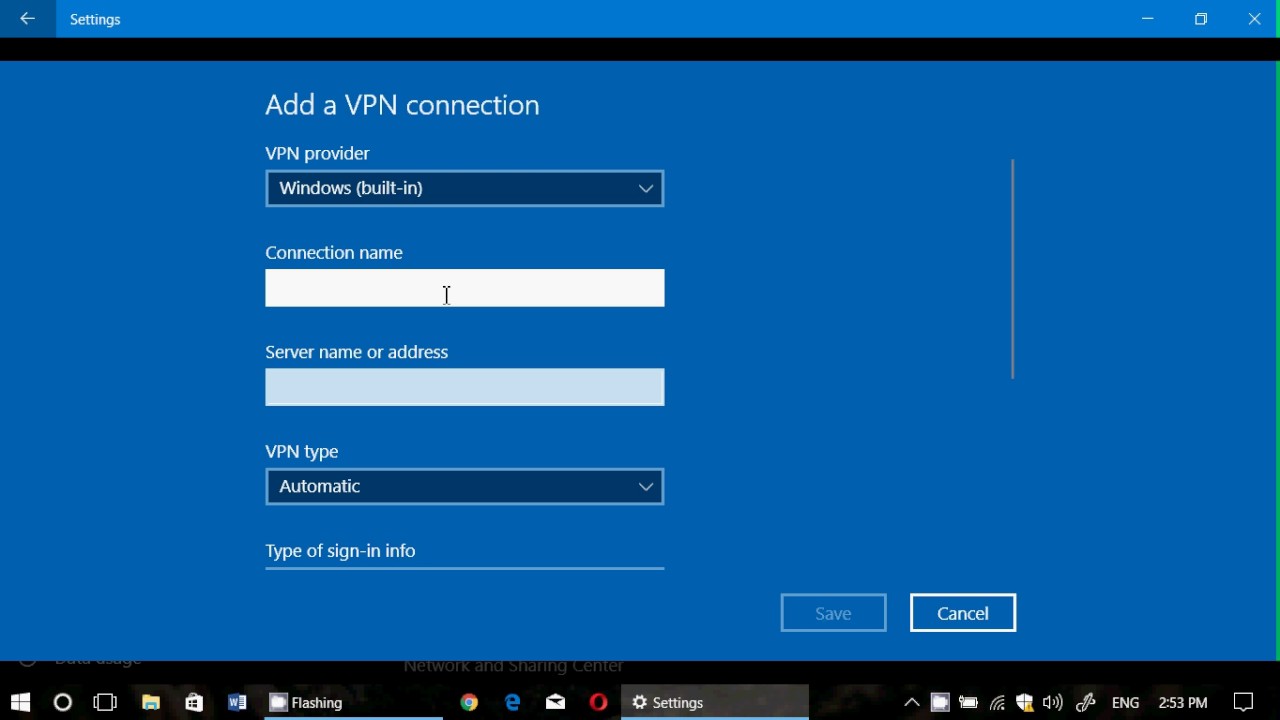Minimize the Settings window
Image resolution: width=1280 pixels, height=720 pixels.
coord(1148,19)
